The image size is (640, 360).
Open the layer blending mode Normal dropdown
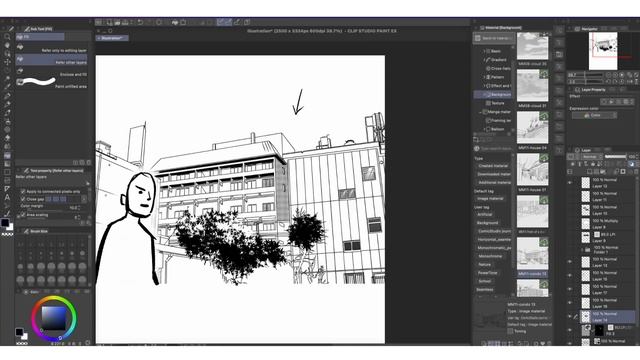point(592,157)
